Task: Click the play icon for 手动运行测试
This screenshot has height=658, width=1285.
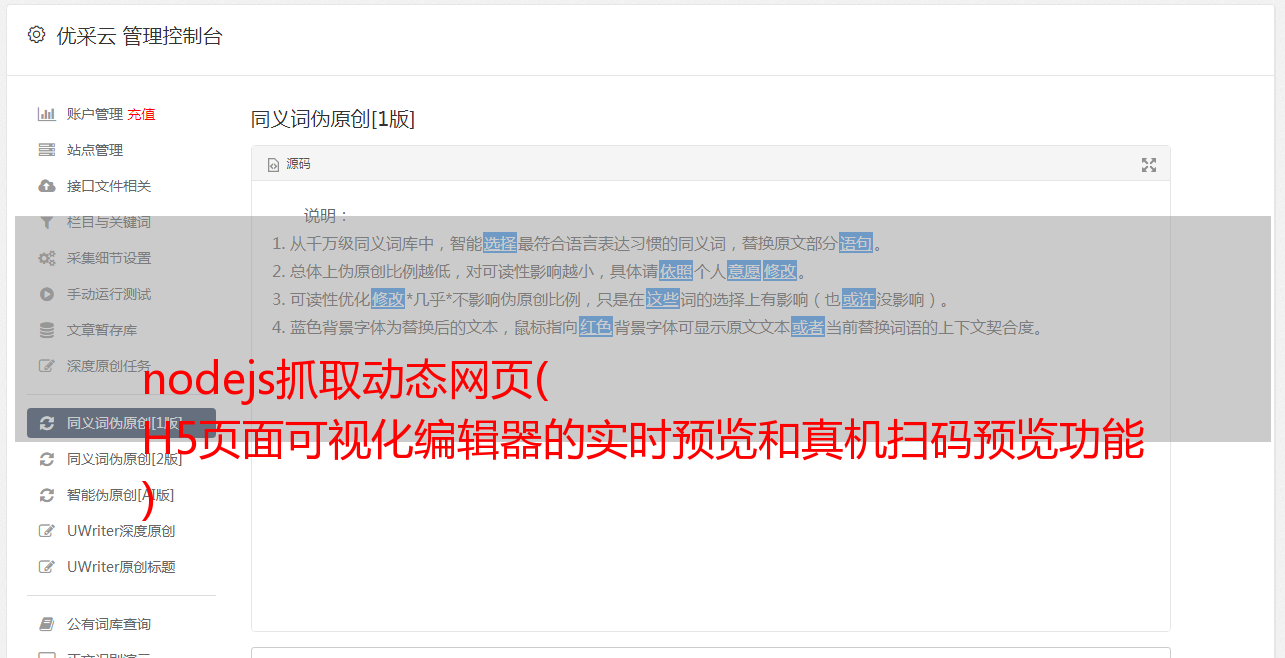Action: pyautogui.click(x=46, y=294)
